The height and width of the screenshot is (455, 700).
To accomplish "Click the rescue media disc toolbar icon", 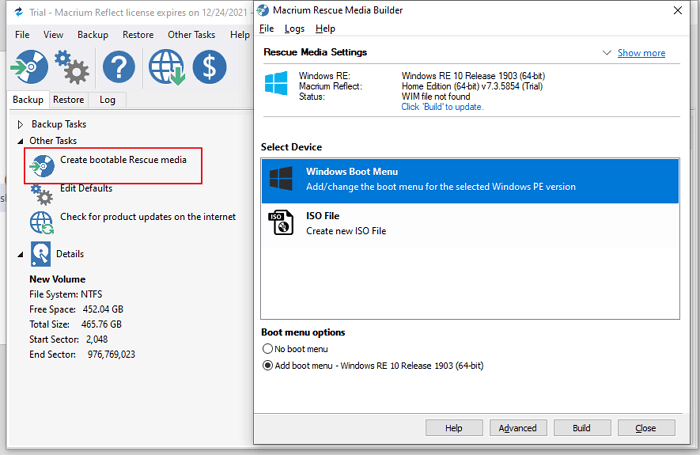I will (x=29, y=67).
